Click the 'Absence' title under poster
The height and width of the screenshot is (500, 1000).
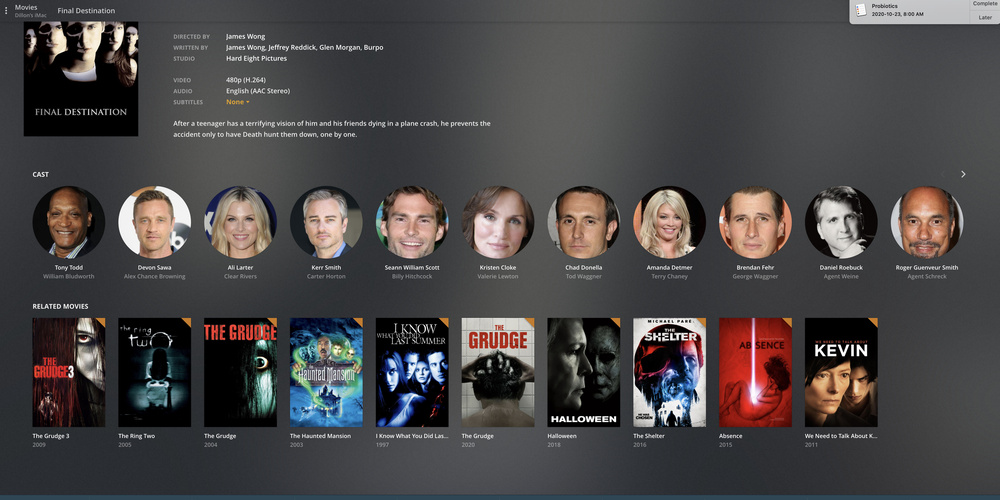pyautogui.click(x=730, y=436)
